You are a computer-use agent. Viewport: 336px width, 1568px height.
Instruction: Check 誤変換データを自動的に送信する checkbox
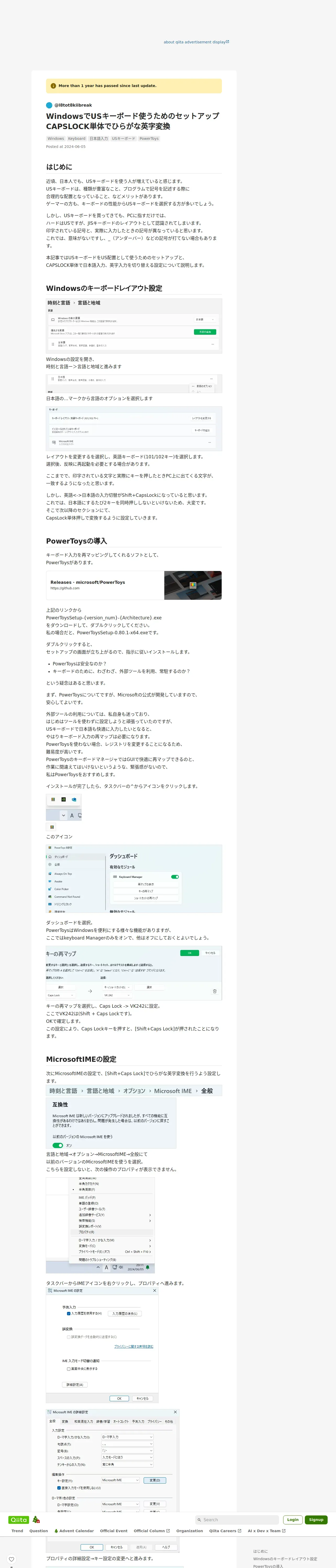pos(68,1337)
